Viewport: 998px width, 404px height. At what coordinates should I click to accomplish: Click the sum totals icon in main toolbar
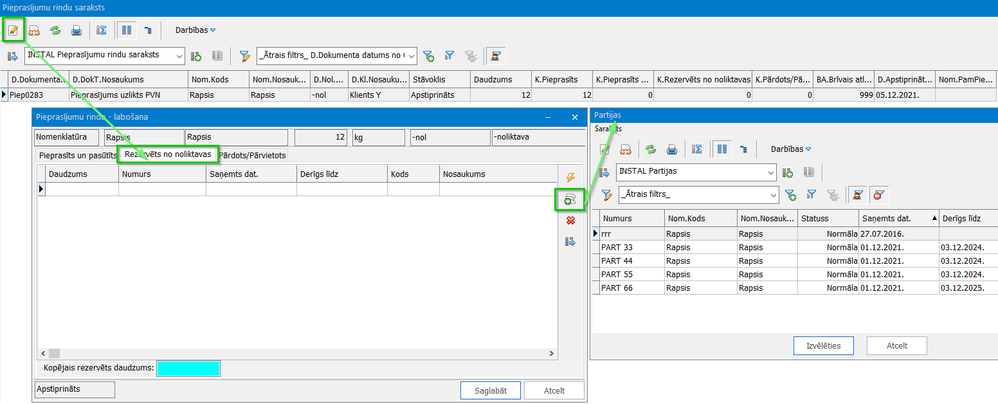click(101, 30)
